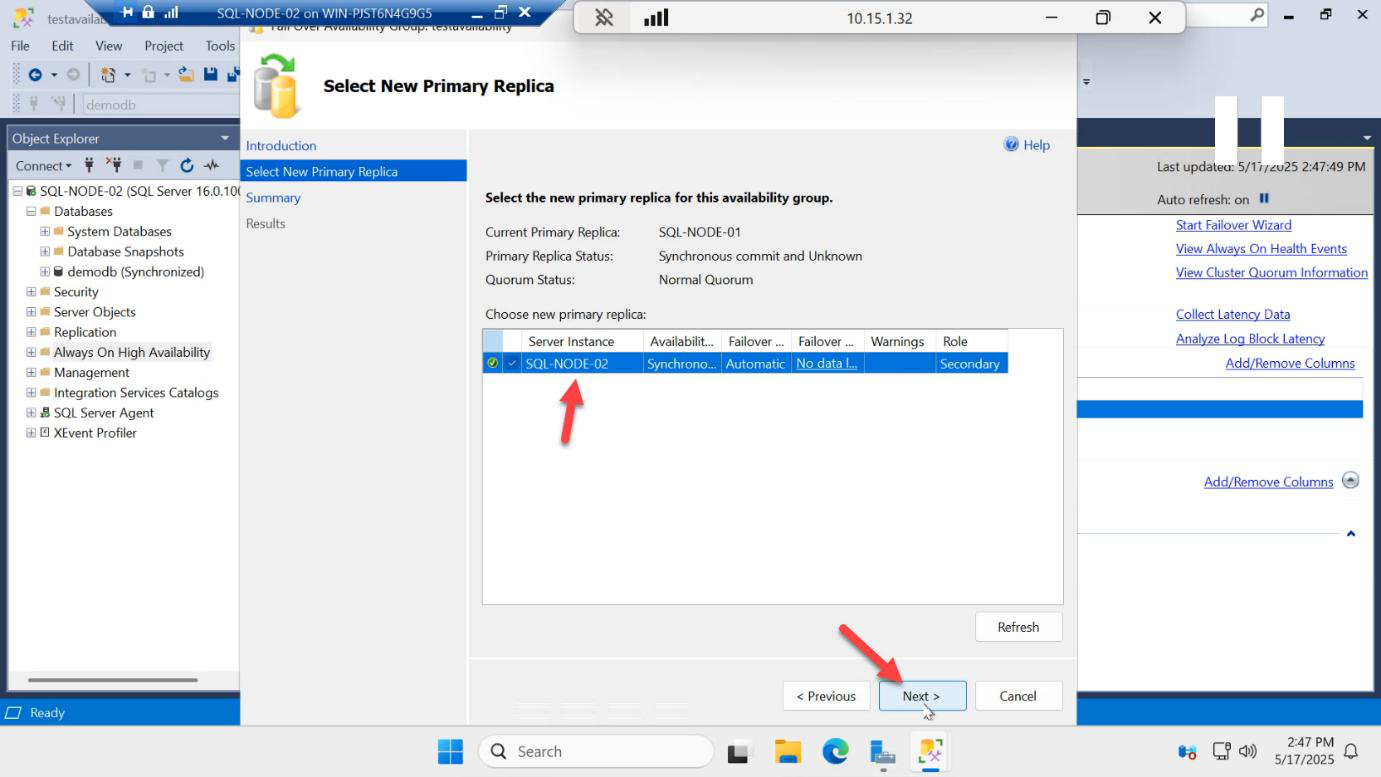Open Server Manager taskbar icon
The height and width of the screenshot is (777, 1381).
click(x=882, y=754)
